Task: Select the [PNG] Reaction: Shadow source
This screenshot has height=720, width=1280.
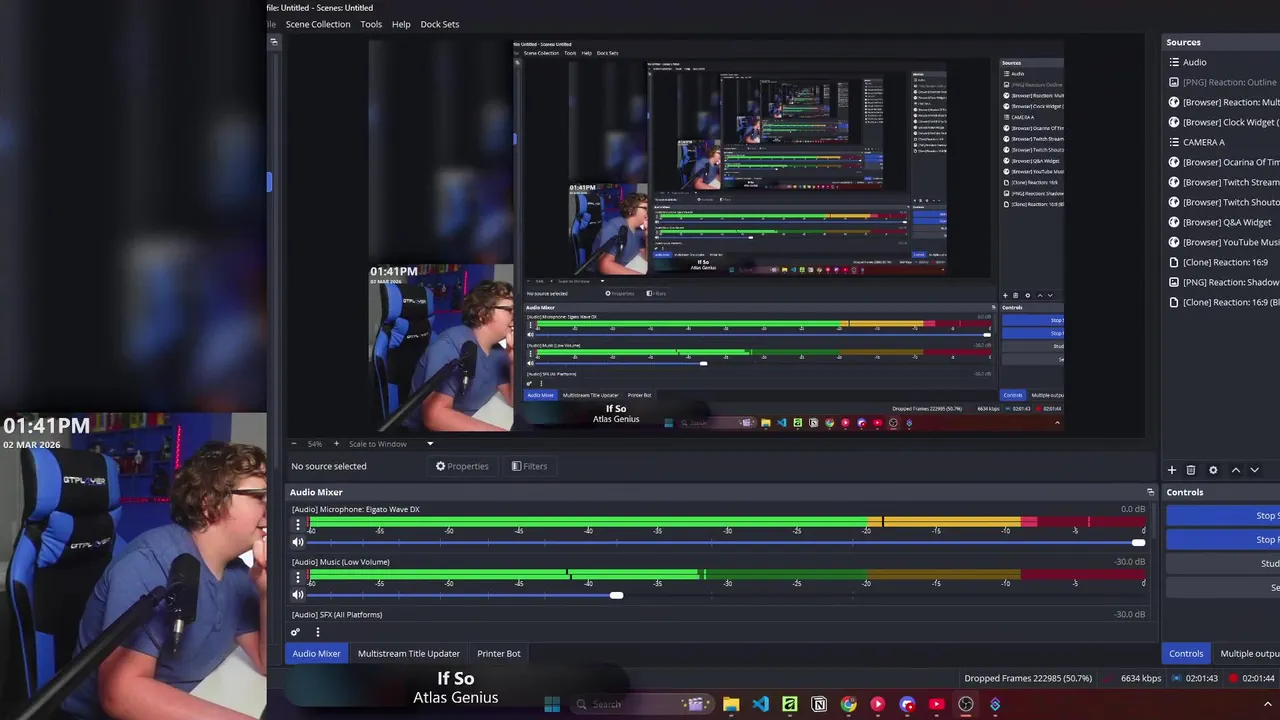Action: [1223, 282]
